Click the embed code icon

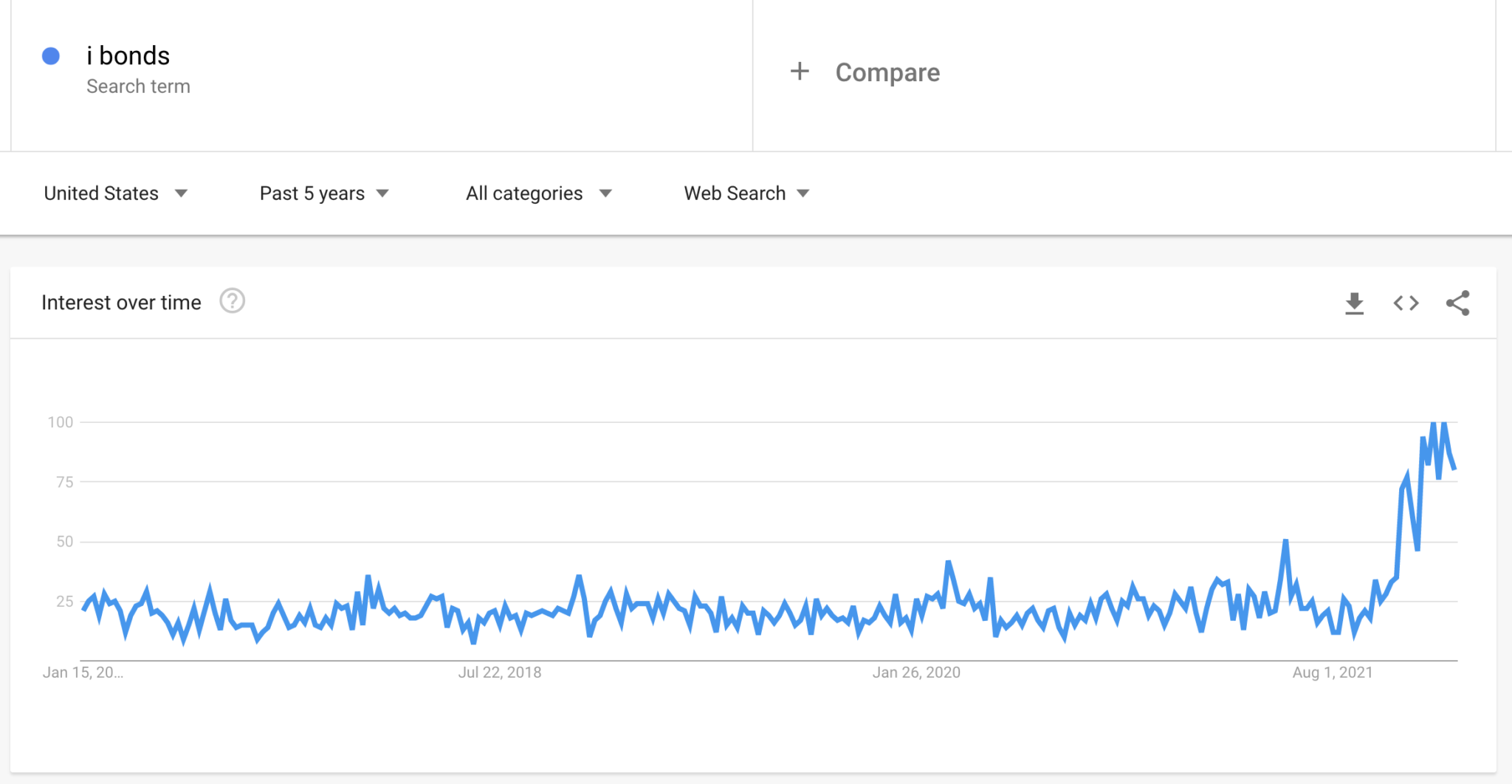click(x=1406, y=303)
